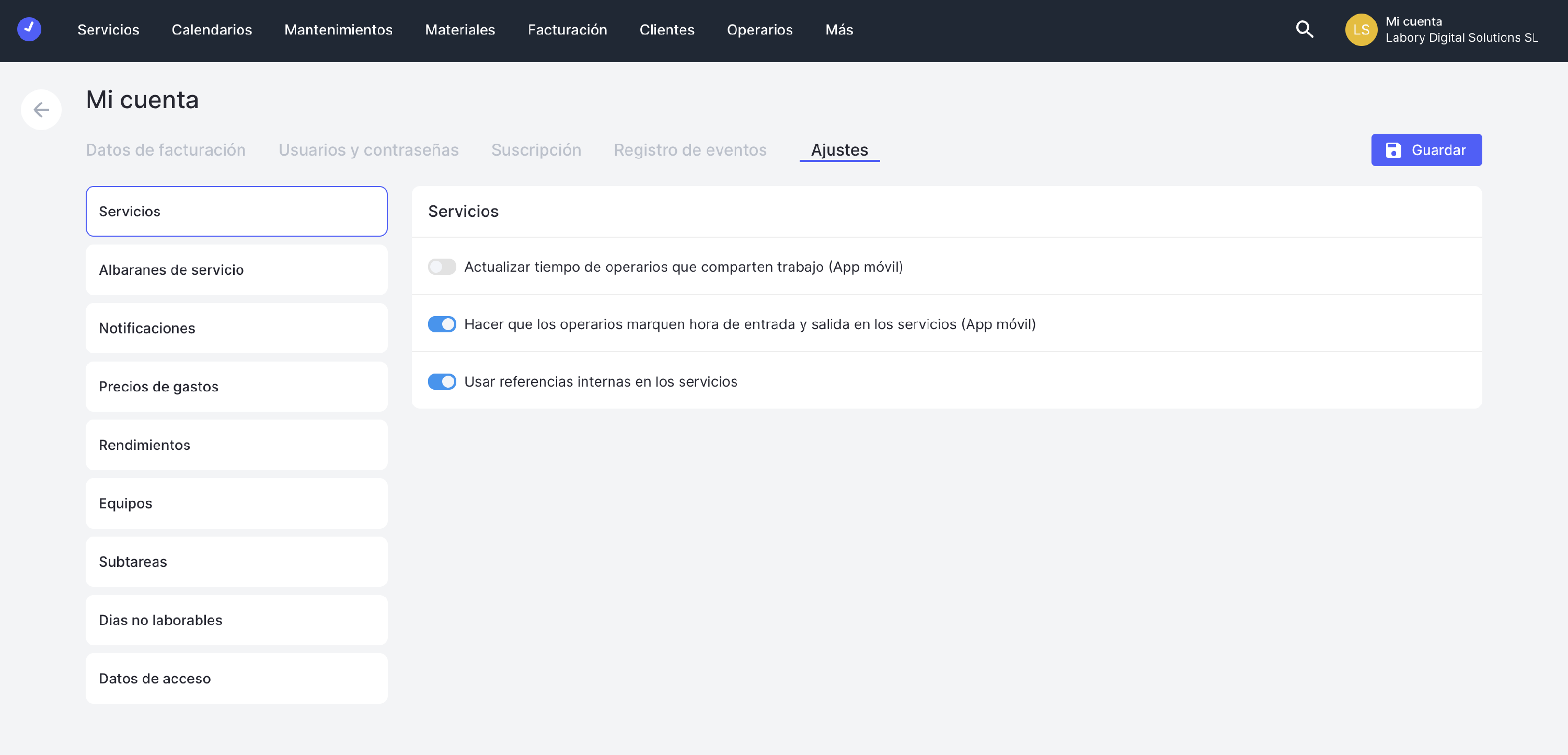The image size is (1568, 755).
Task: Click the LS account avatar
Action: click(x=1361, y=30)
